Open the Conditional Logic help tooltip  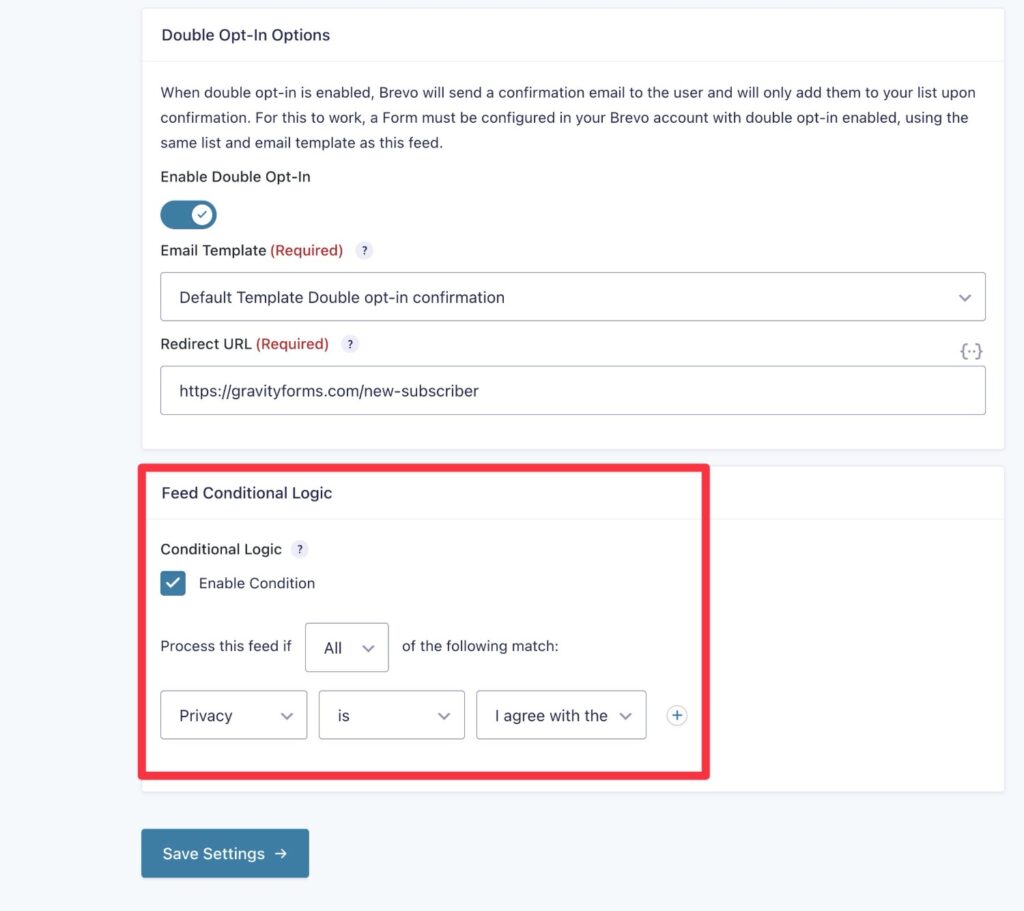coord(300,549)
